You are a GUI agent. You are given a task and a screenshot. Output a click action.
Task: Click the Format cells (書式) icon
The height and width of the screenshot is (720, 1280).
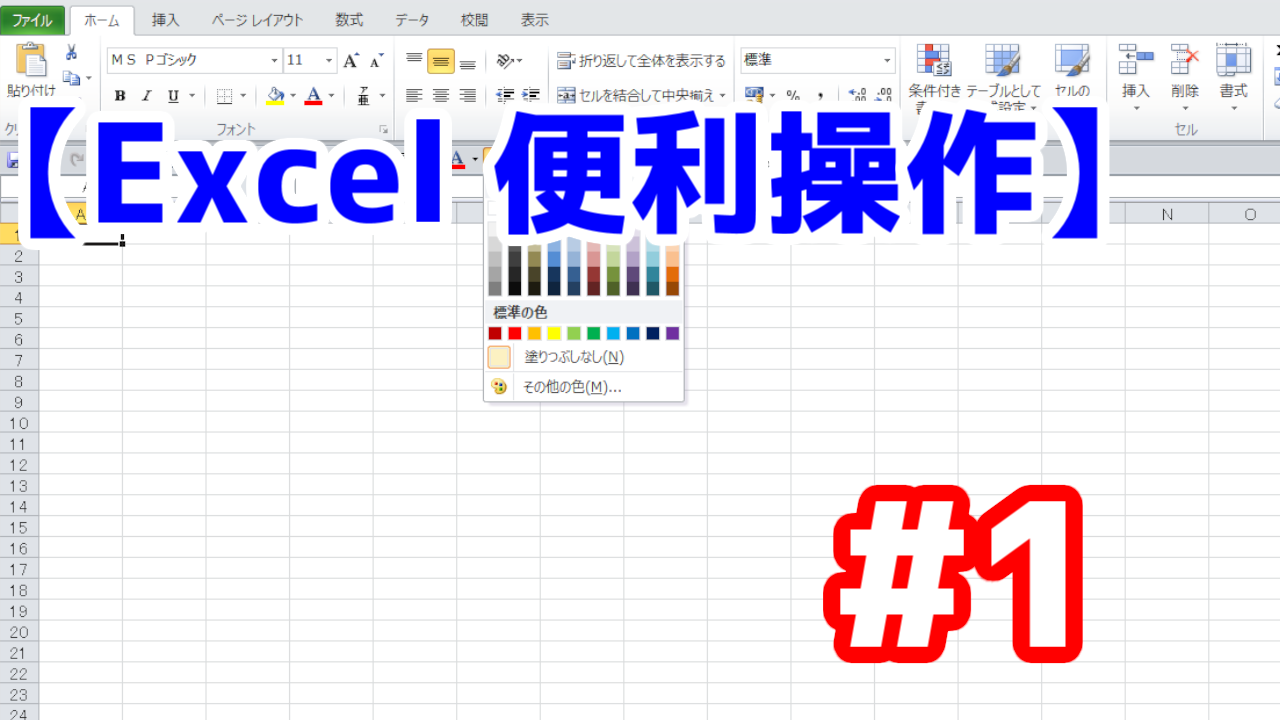1233,60
